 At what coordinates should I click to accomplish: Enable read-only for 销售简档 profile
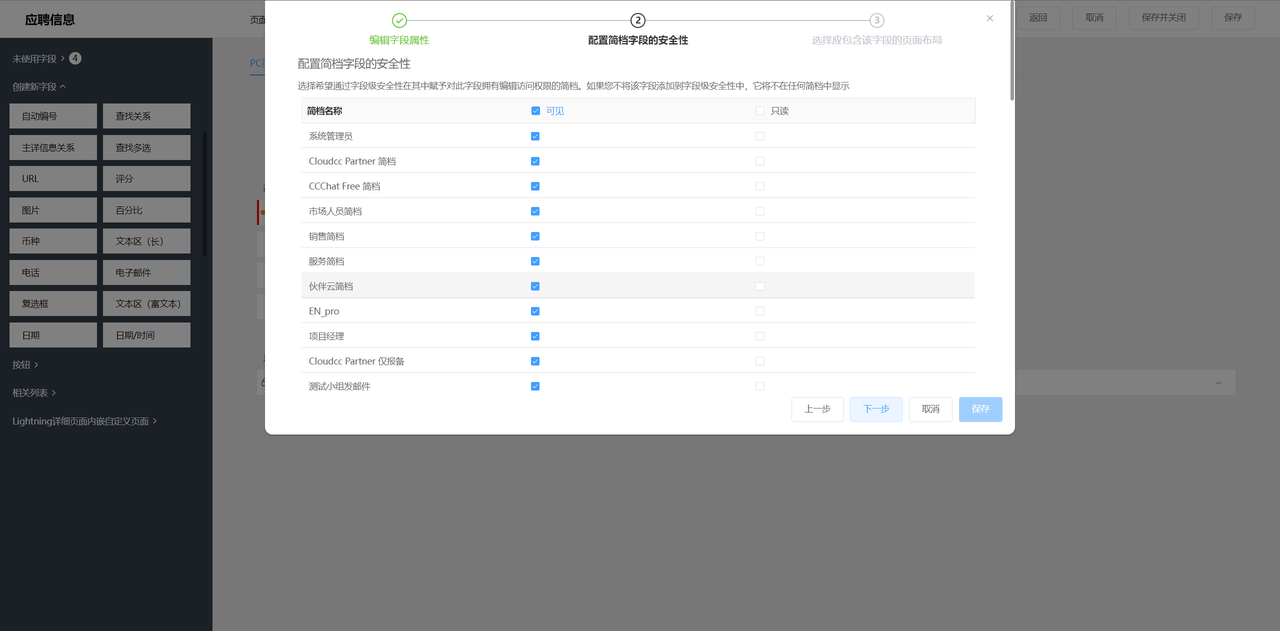(760, 236)
